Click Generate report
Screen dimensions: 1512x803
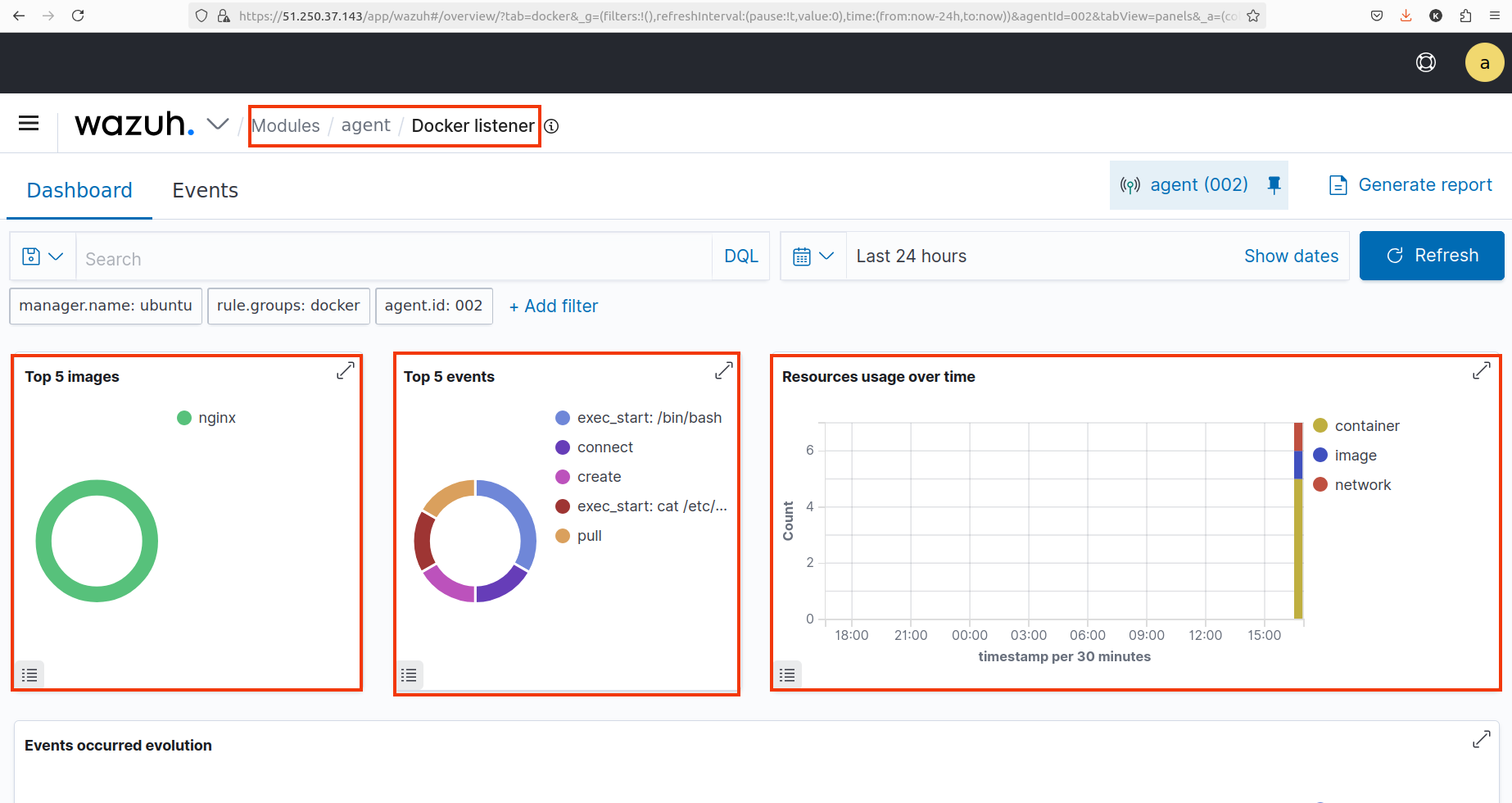coord(1410,185)
